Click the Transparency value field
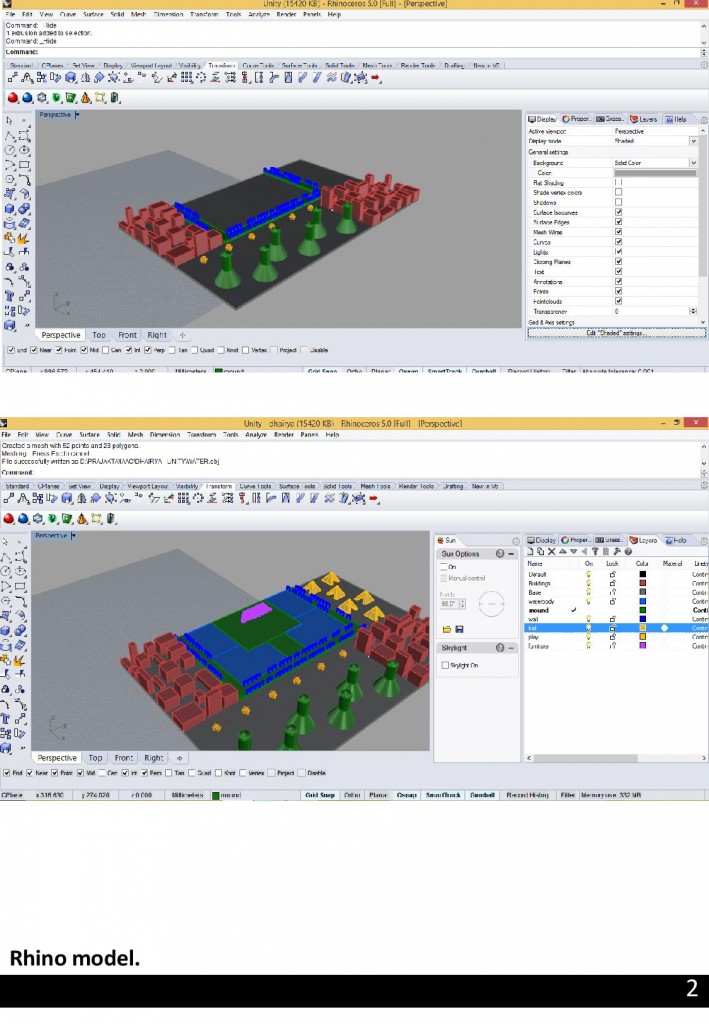This screenshot has height=1024, width=709. point(650,311)
